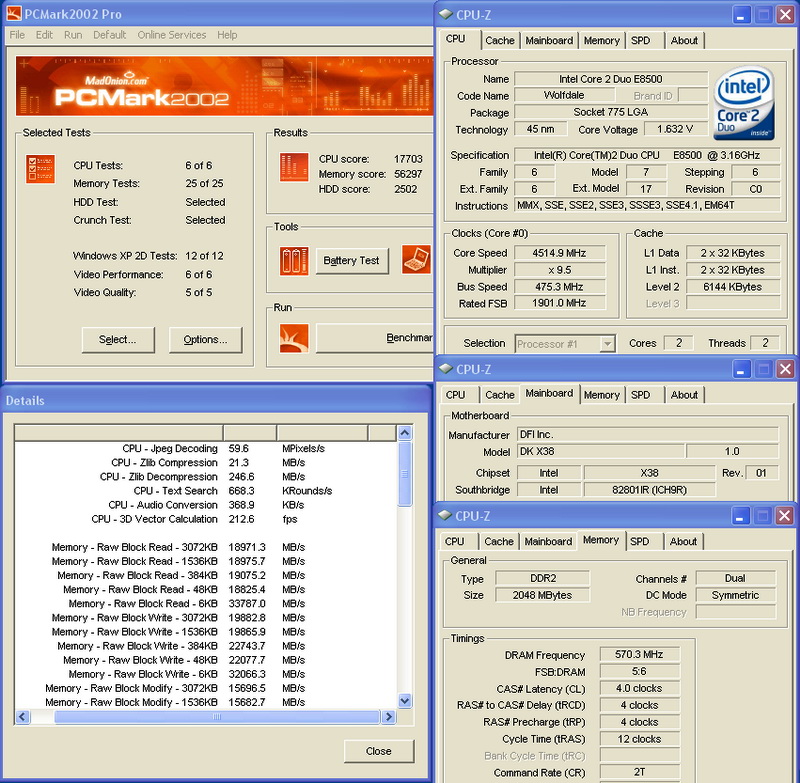Image resolution: width=800 pixels, height=783 pixels.
Task: Click the Selected Tests checklist icon
Action: coord(40,169)
